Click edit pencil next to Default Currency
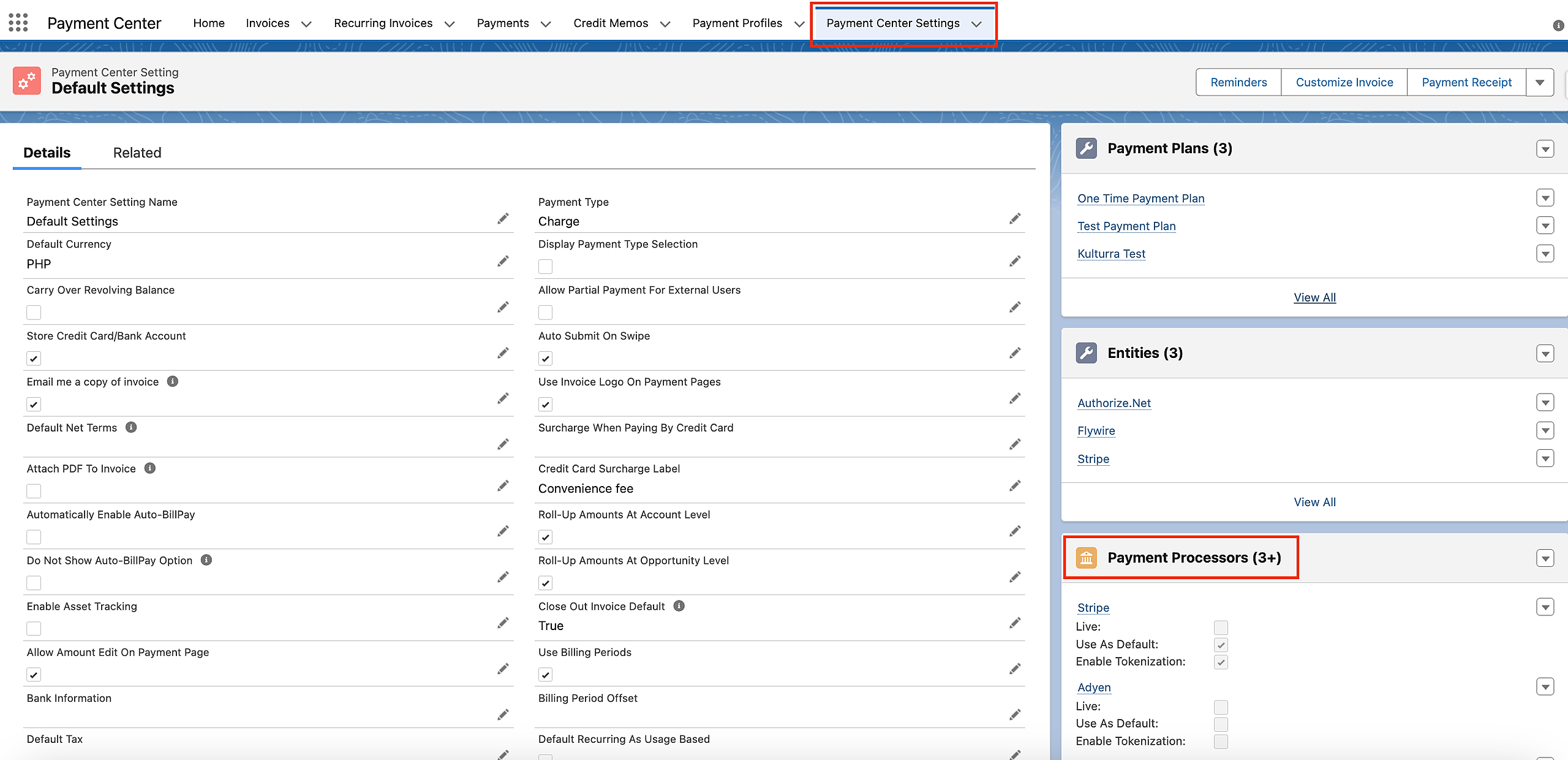The image size is (1568, 760). 503,262
